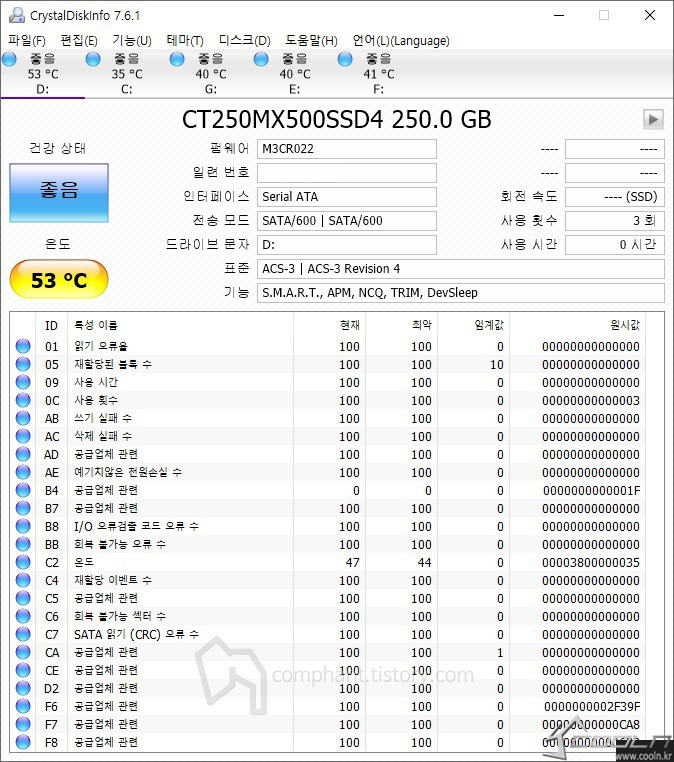Open the 파일(F) menu
The height and width of the screenshot is (762, 674).
(27, 40)
